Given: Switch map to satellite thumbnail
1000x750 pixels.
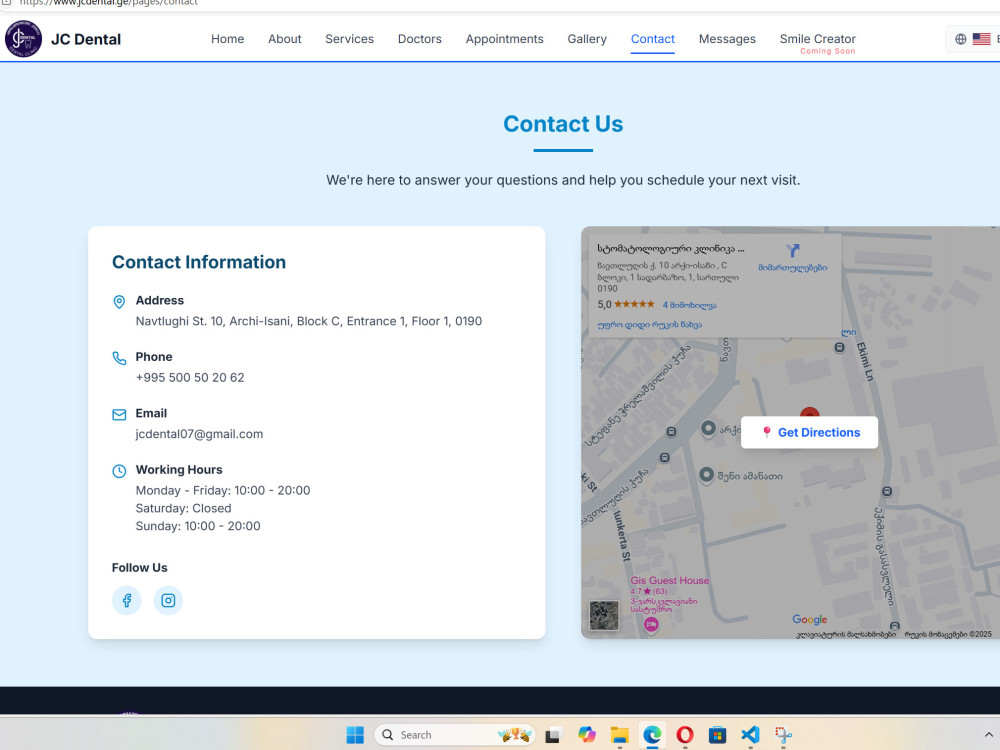Looking at the screenshot, I should tap(603, 615).
